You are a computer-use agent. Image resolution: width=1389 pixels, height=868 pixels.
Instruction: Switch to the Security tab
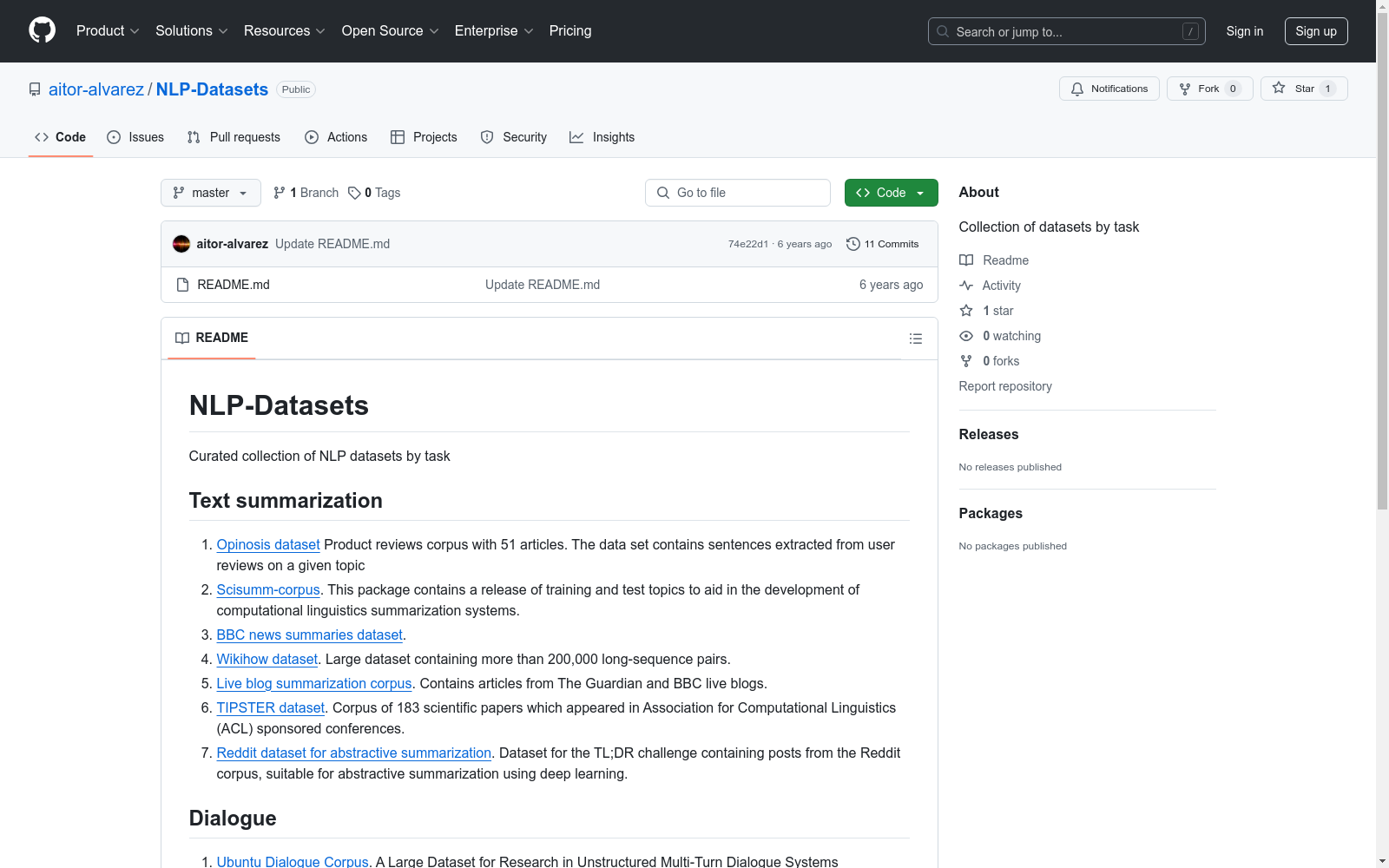point(514,137)
